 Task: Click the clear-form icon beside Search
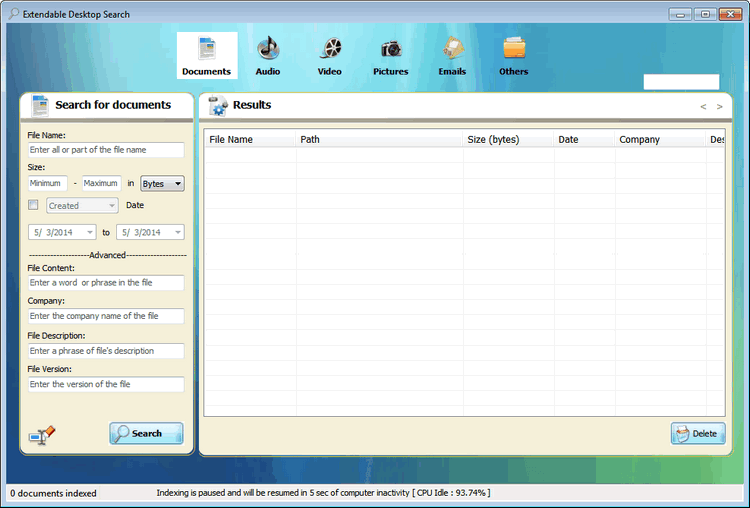click(x=42, y=434)
